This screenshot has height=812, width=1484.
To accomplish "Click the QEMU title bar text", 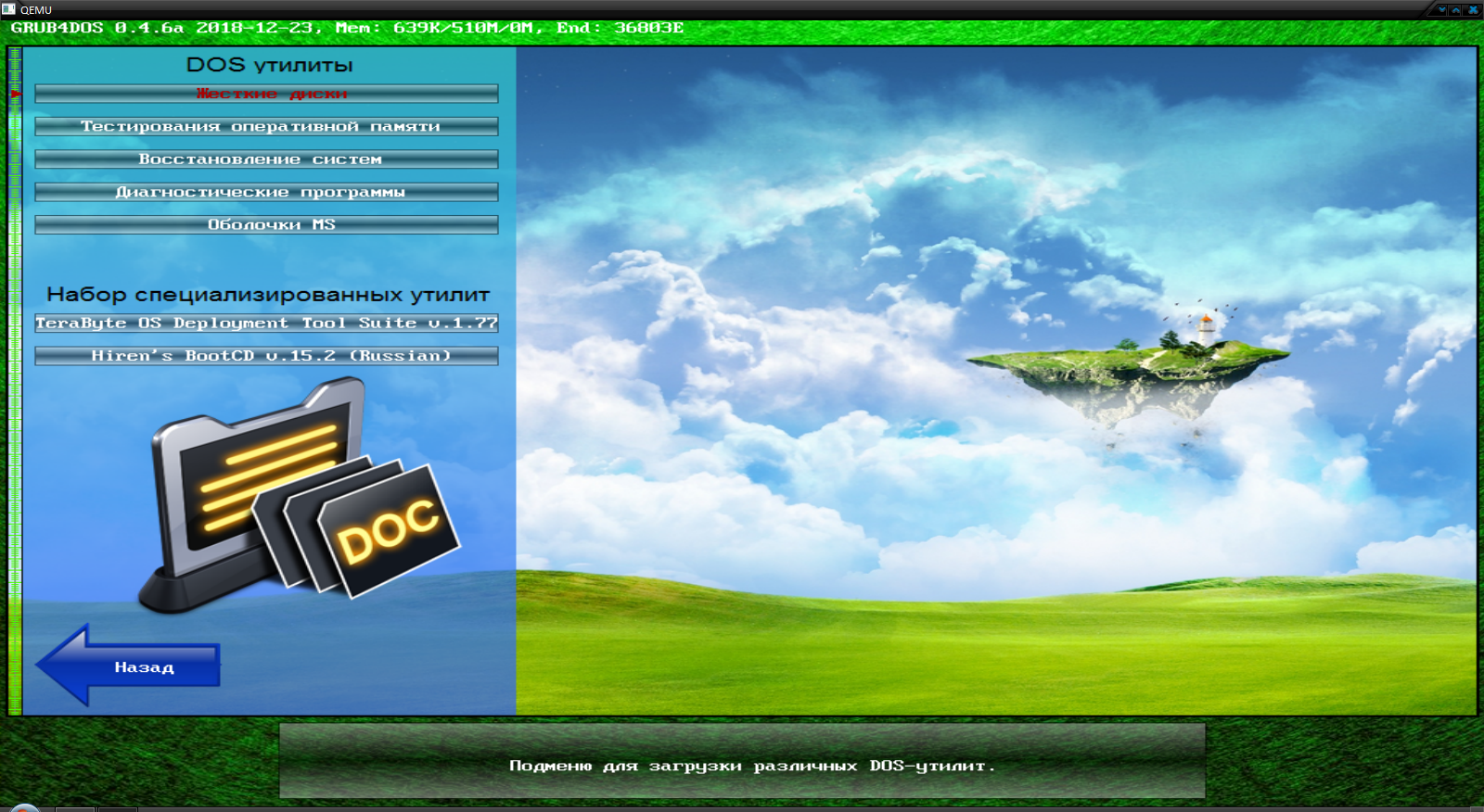I will click(x=36, y=9).
